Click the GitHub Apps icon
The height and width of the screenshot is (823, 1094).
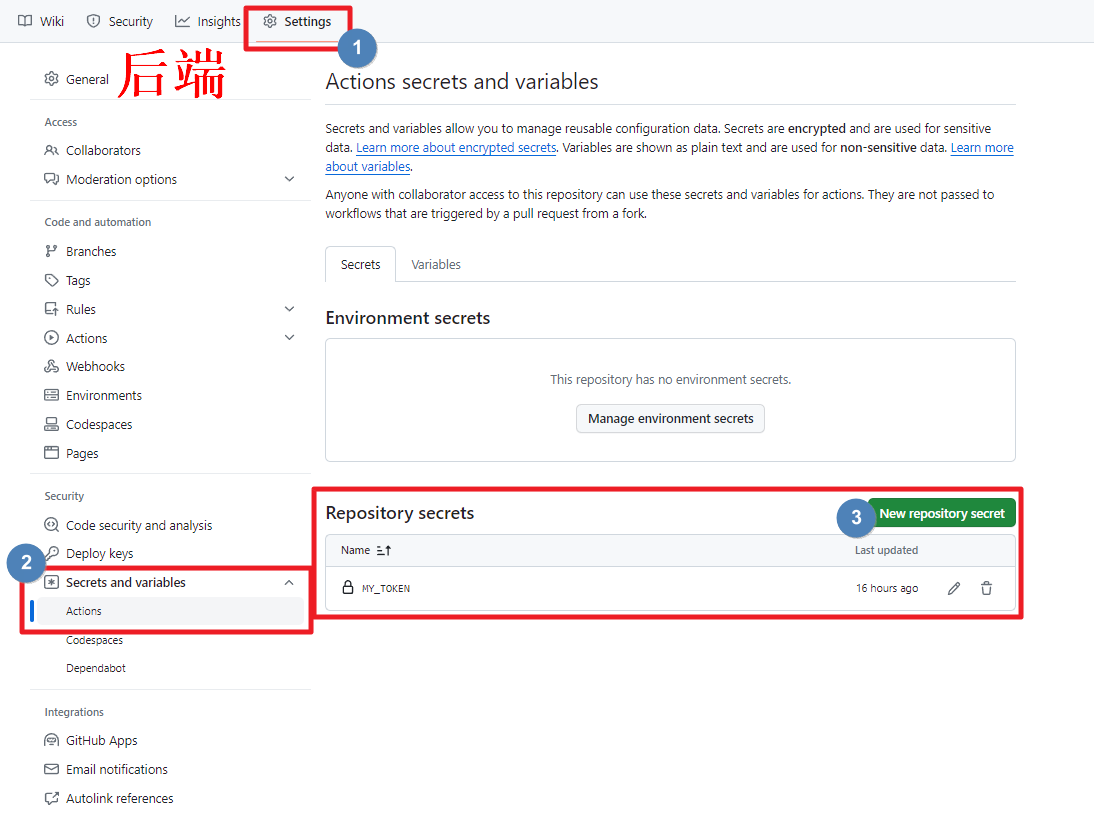(x=52, y=741)
